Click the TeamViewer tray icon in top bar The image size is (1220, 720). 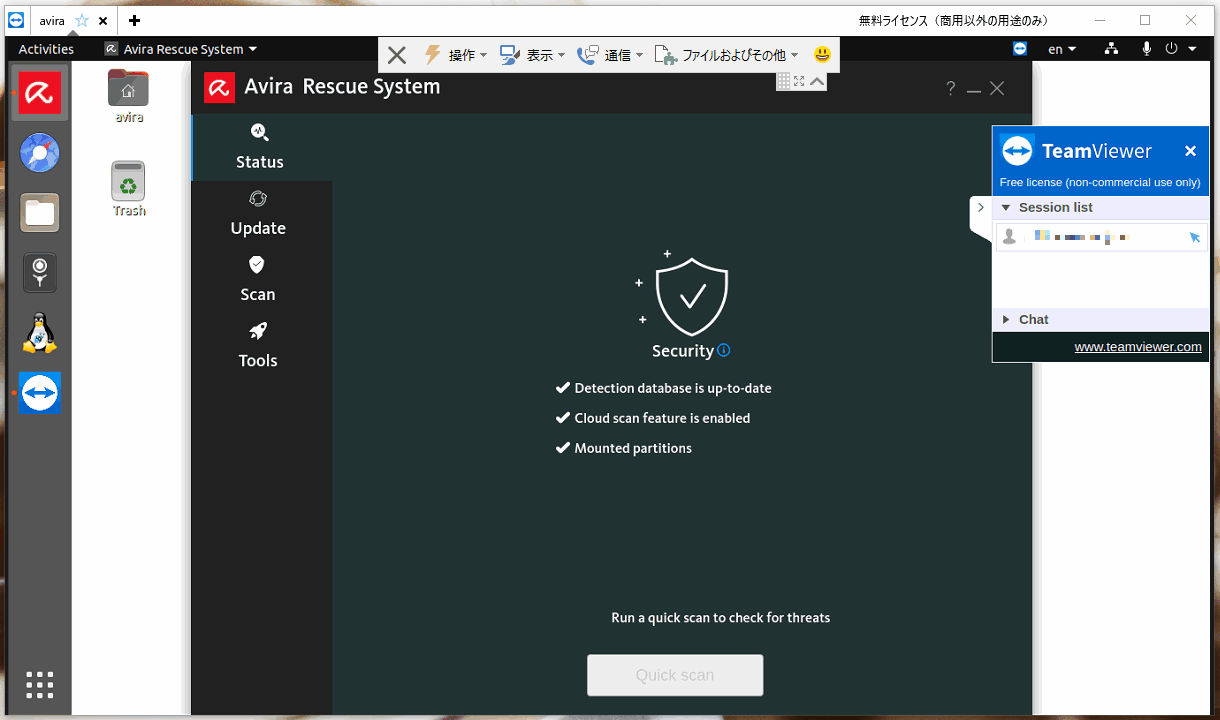[1020, 49]
